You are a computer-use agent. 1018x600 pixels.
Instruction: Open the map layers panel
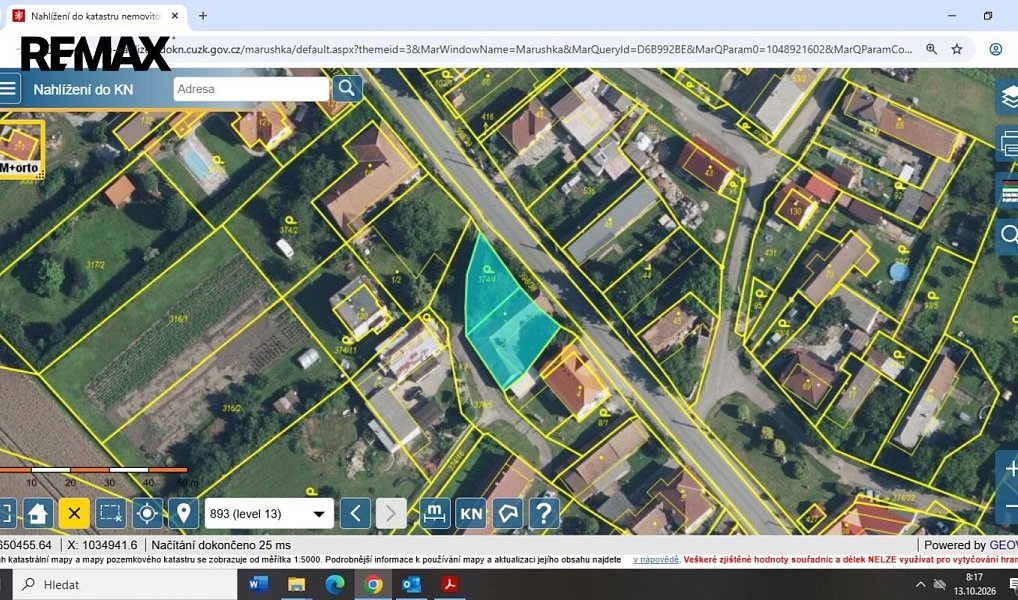1008,97
